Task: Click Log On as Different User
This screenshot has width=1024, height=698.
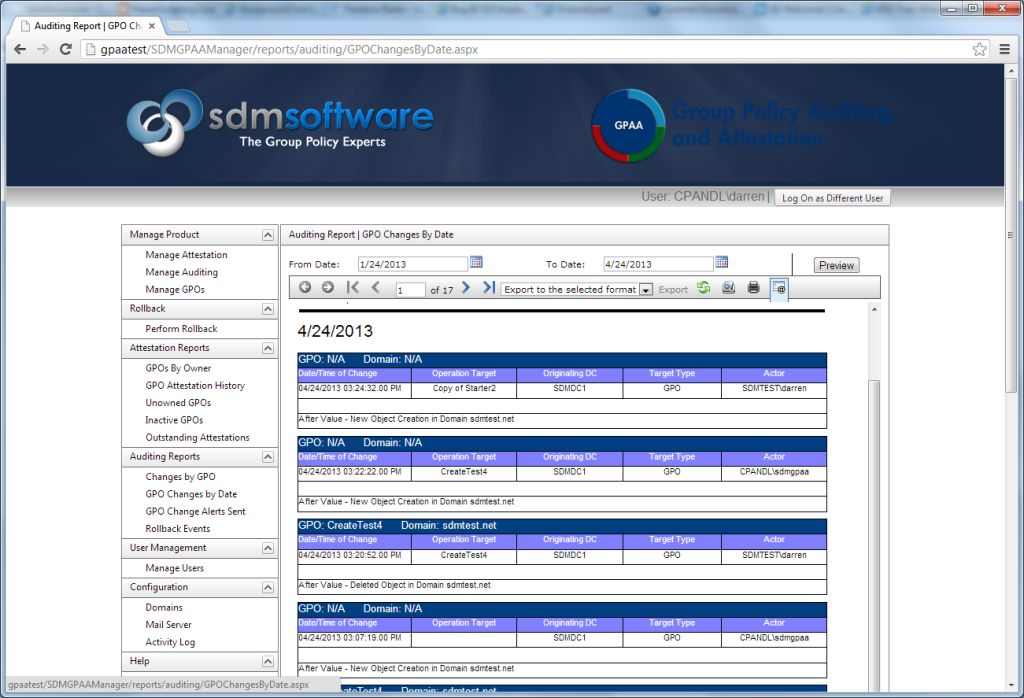Action: click(832, 197)
